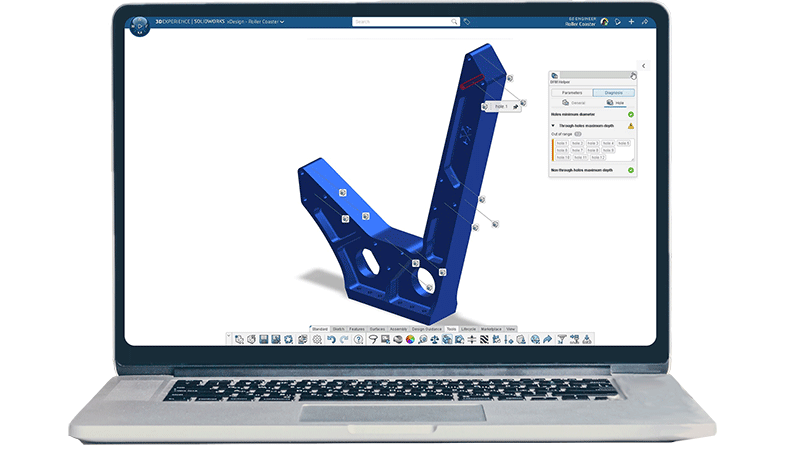The image size is (800, 450).
Task: Click the Help question mark icon
Action: click(x=359, y=339)
